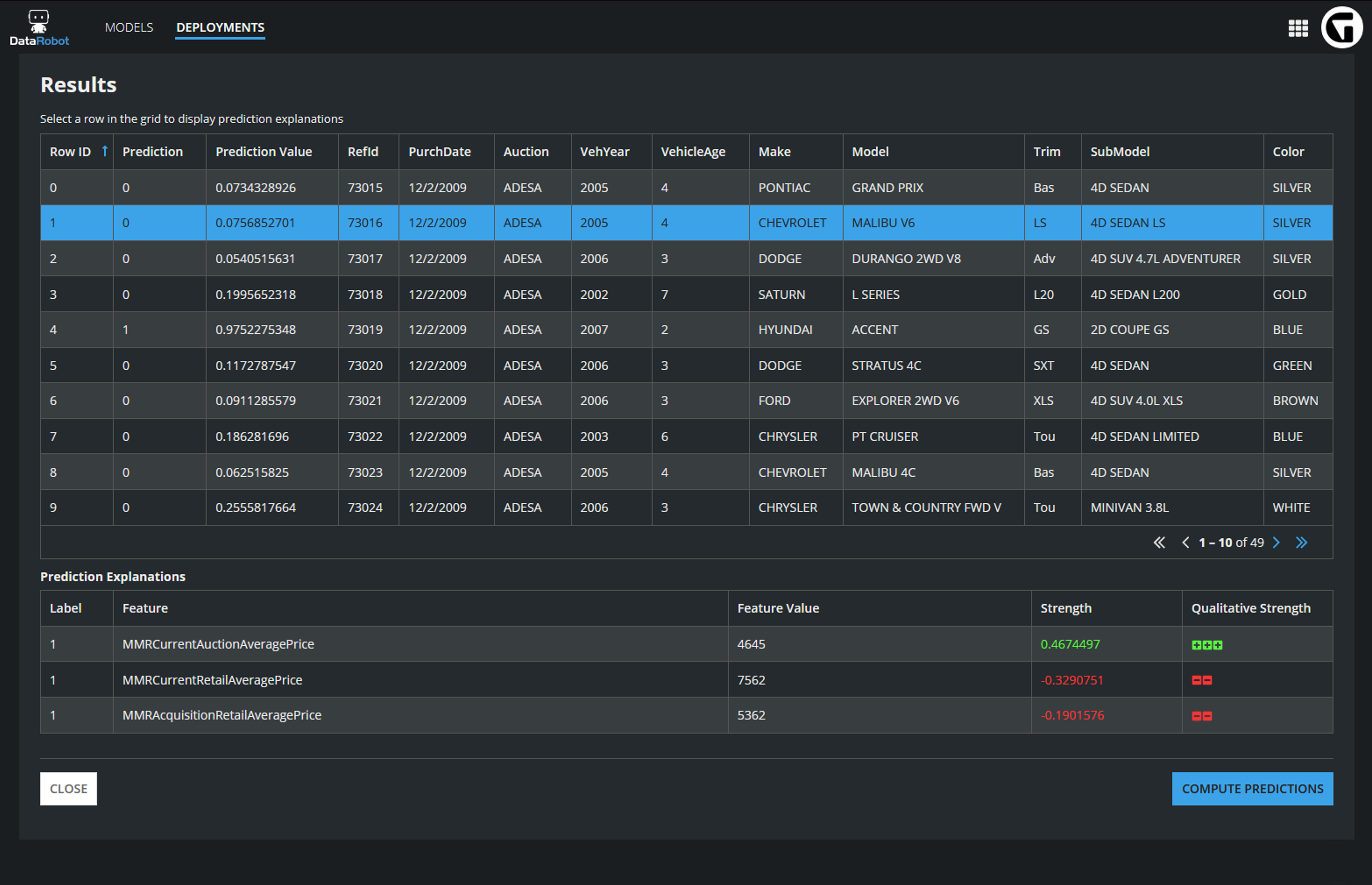This screenshot has height=885, width=1372.
Task: Close the Results dialog with CLOSE
Action: tap(68, 789)
